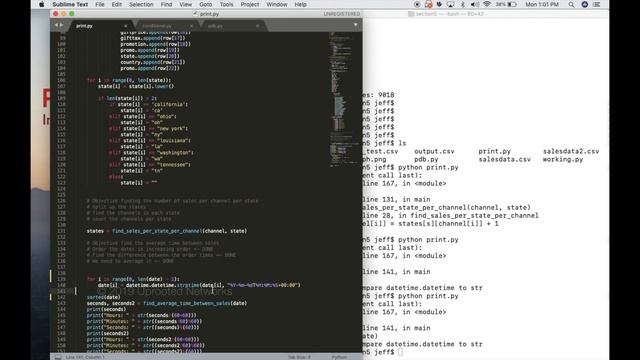Click the "washington" string in code
640x360 pixels.
[x=174, y=153]
